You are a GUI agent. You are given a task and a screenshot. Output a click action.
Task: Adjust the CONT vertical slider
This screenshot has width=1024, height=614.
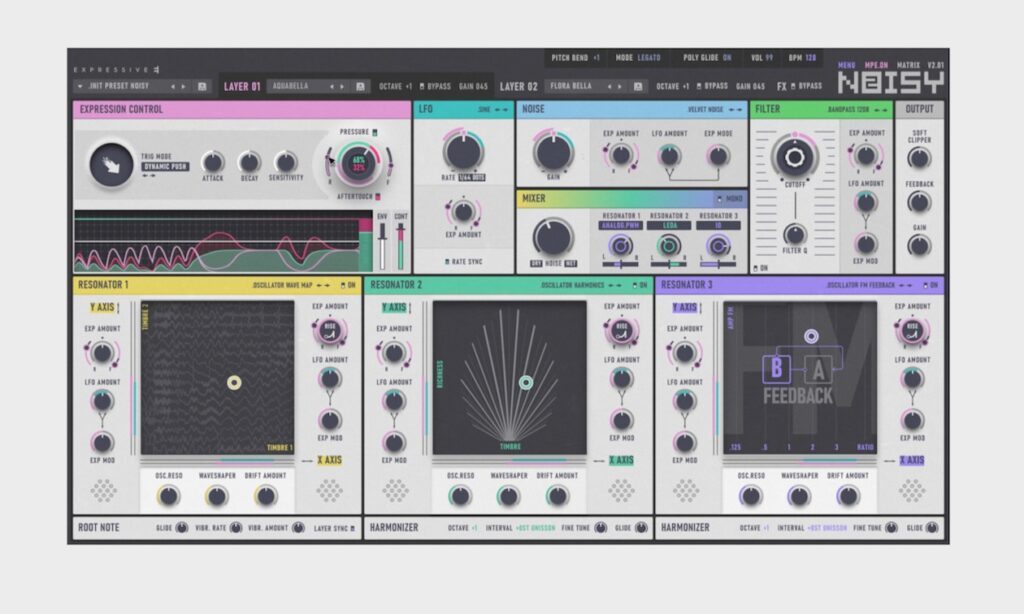[x=400, y=246]
